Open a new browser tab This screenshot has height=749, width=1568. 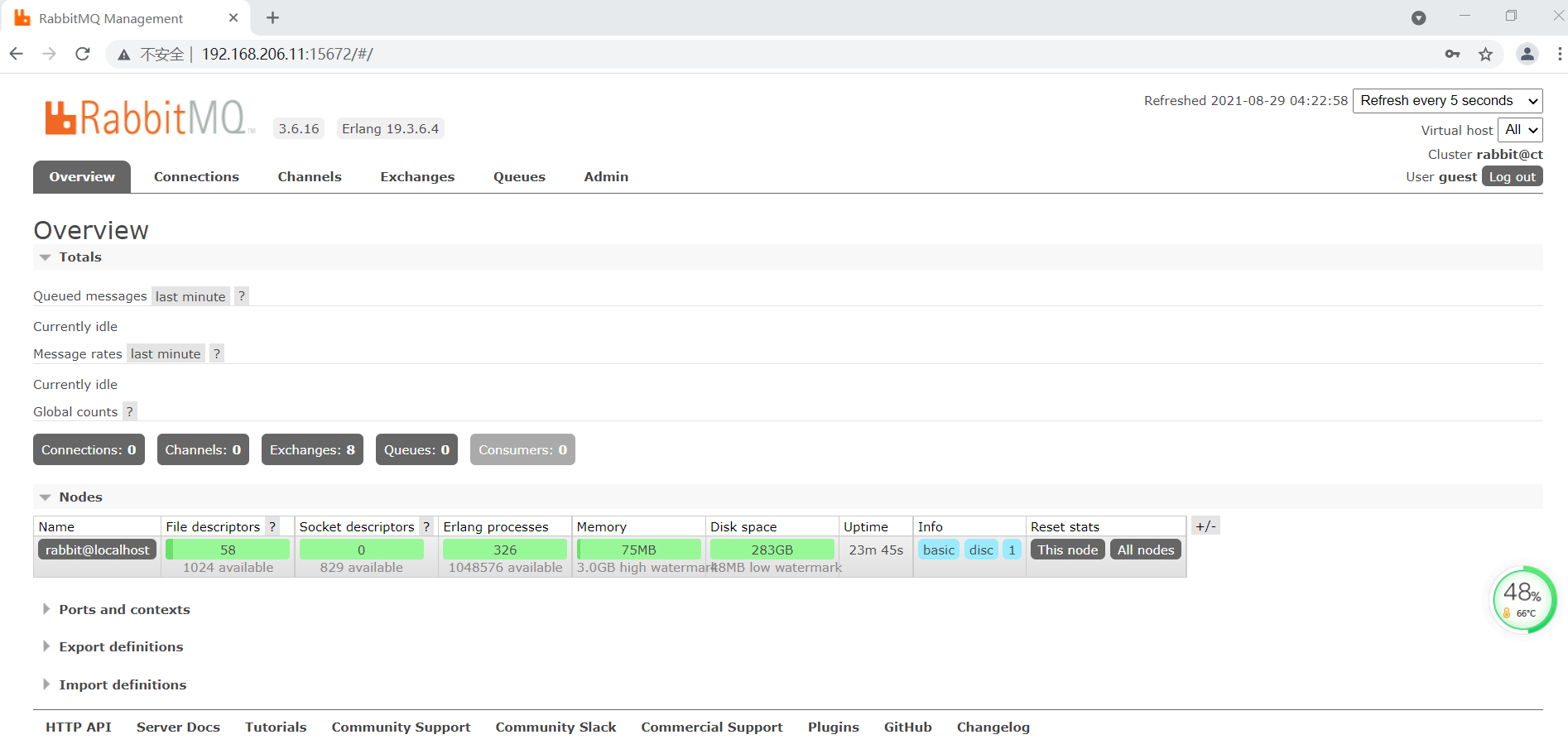[x=272, y=17]
